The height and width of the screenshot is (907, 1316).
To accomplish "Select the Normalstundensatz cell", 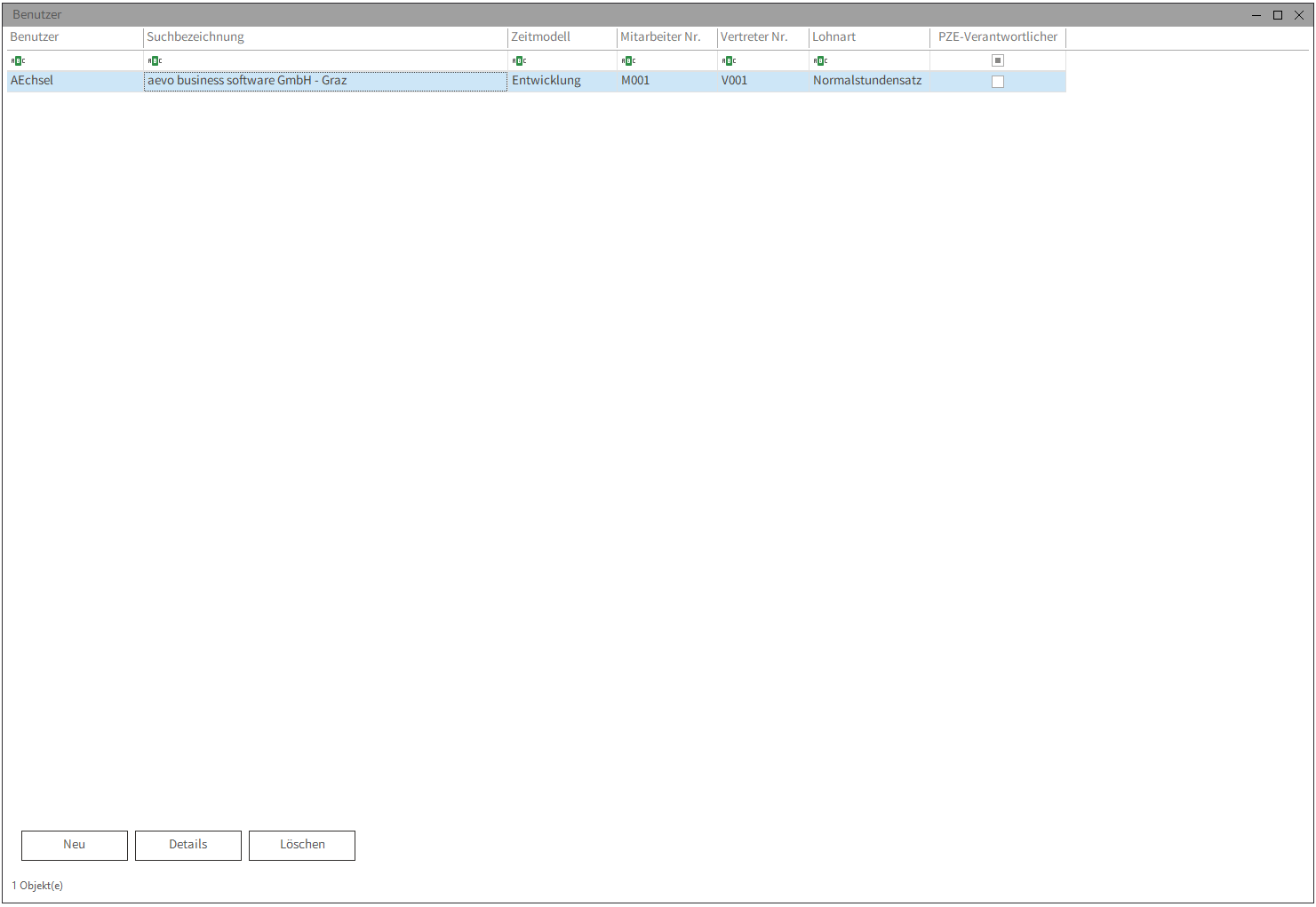I will [x=869, y=81].
